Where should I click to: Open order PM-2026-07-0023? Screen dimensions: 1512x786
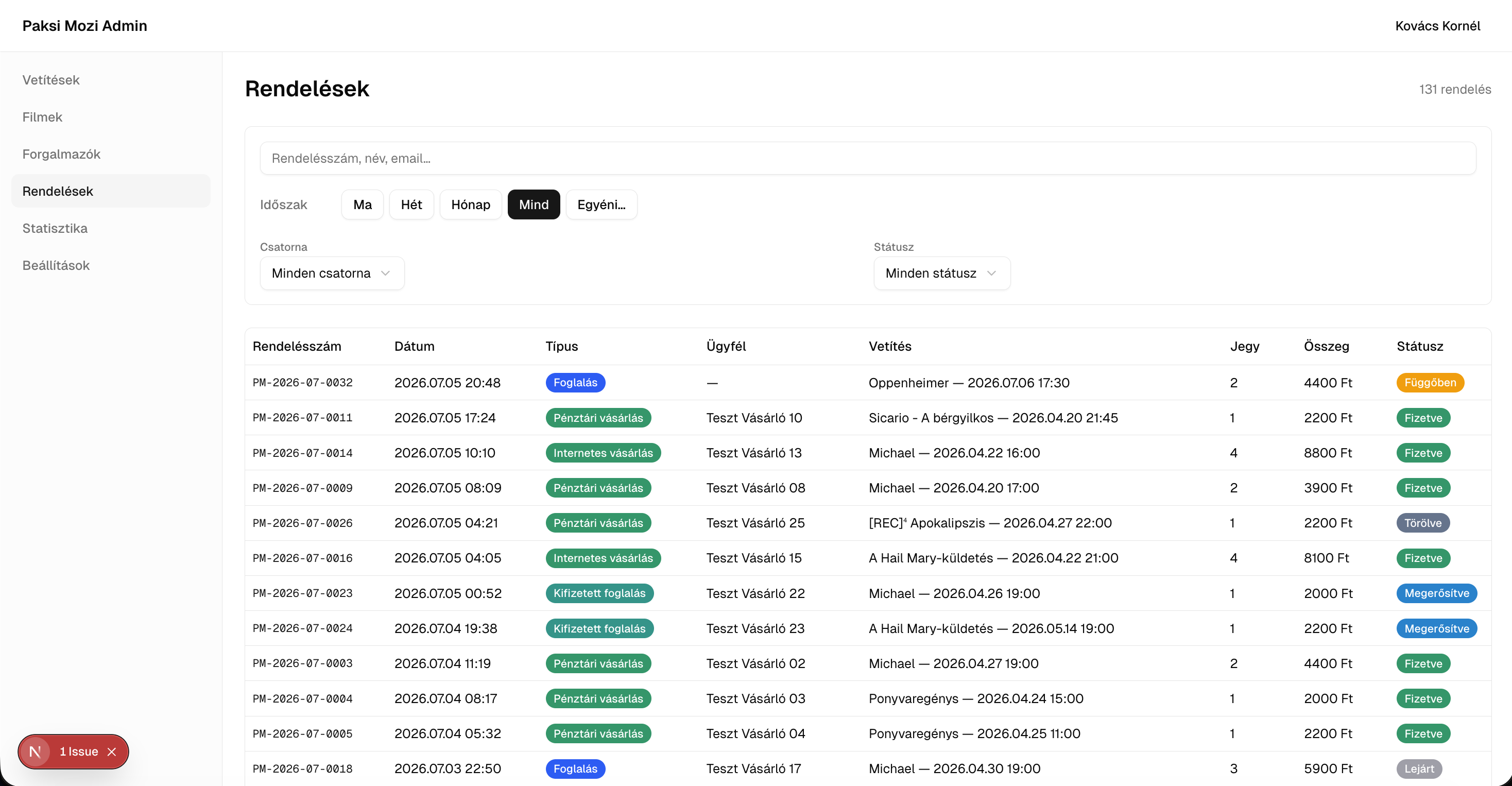pyautogui.click(x=302, y=593)
